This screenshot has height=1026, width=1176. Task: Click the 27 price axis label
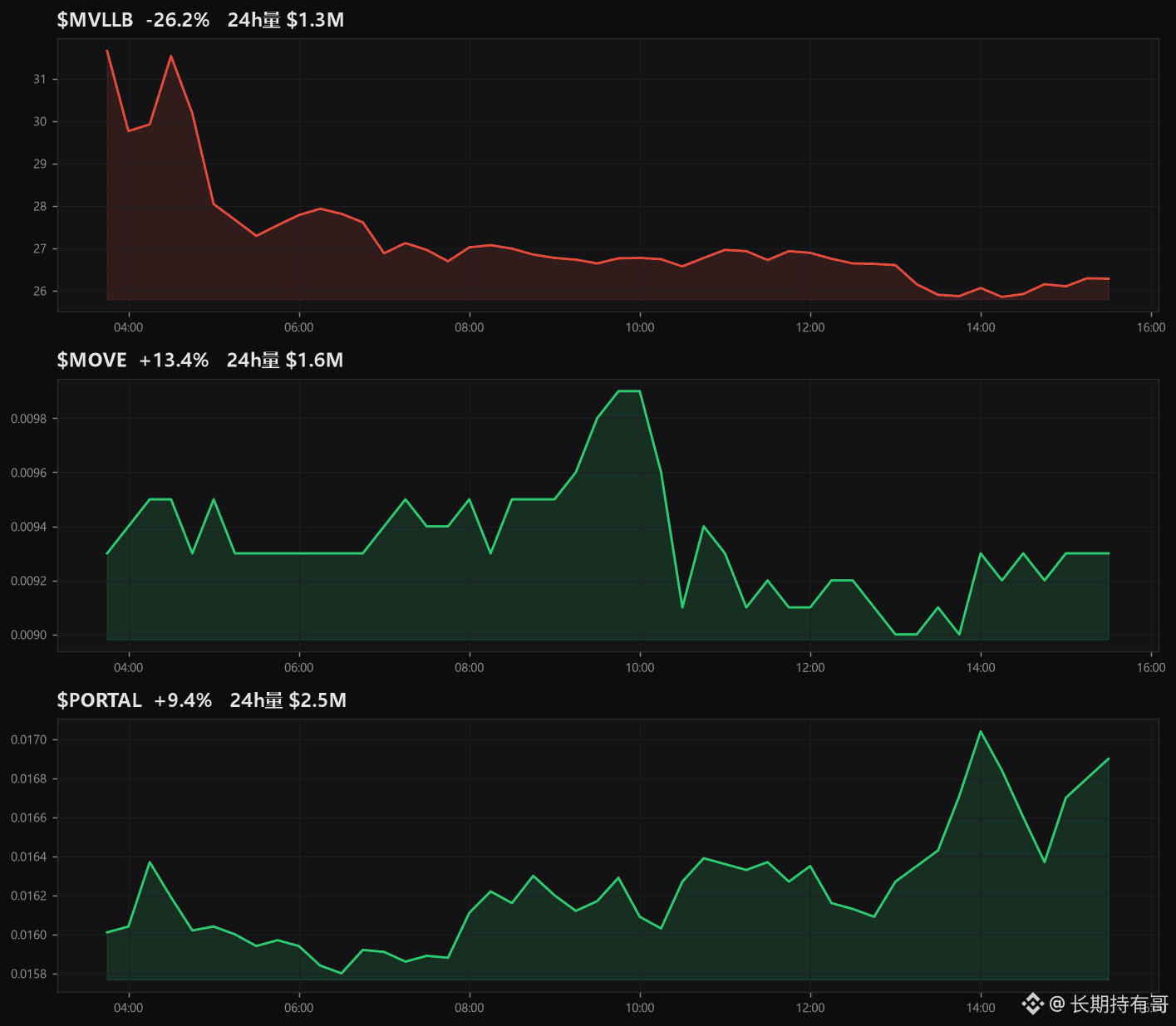coord(40,248)
